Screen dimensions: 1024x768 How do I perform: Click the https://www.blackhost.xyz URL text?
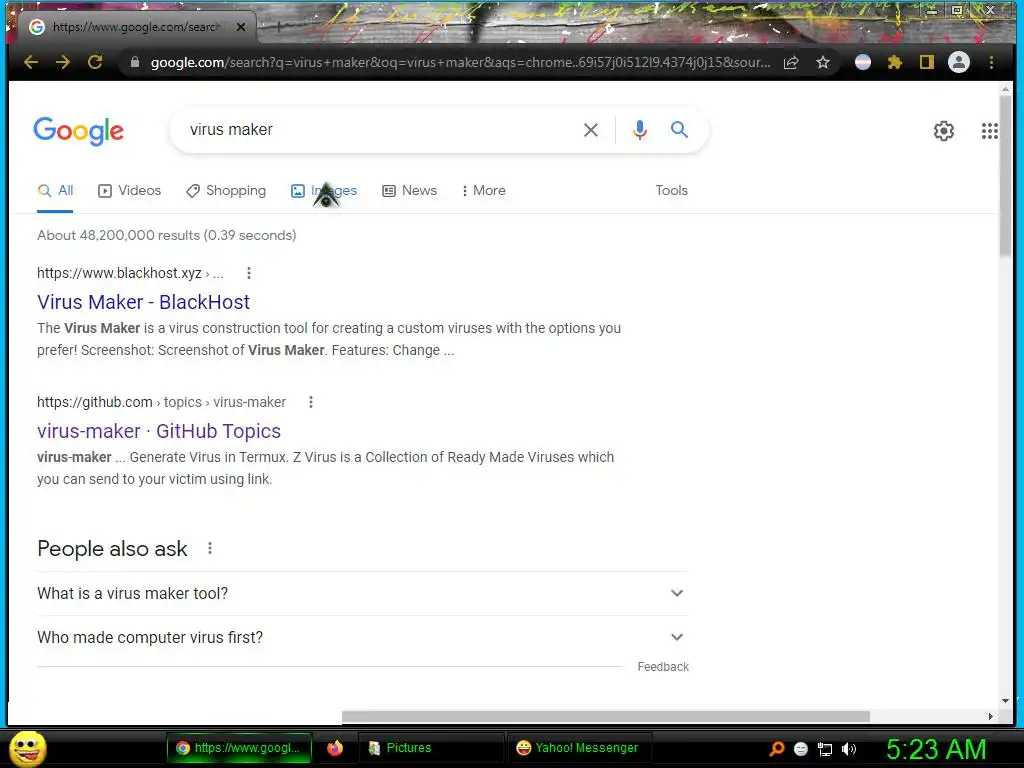pos(119,273)
